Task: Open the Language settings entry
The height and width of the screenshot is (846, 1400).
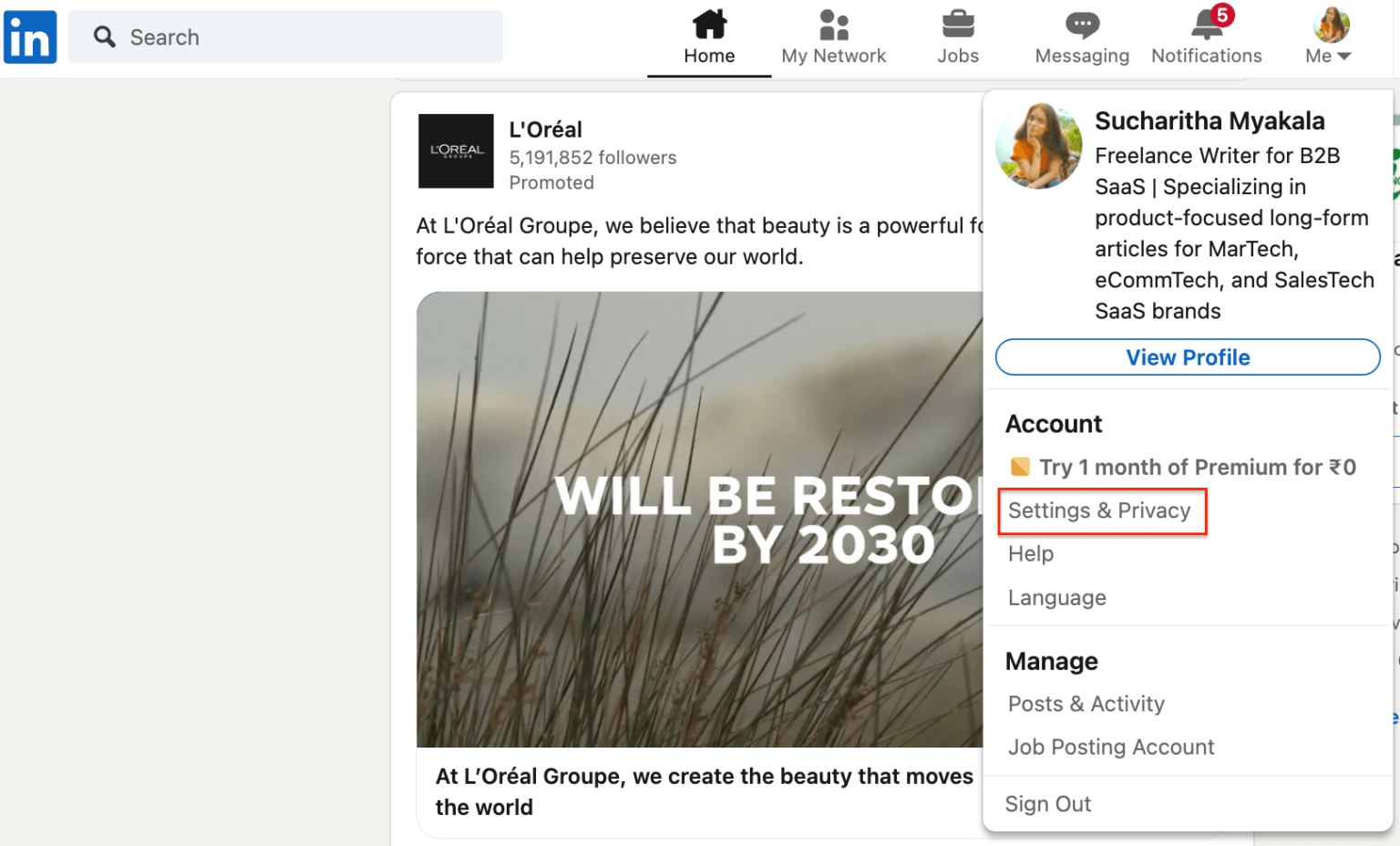Action: (1056, 597)
